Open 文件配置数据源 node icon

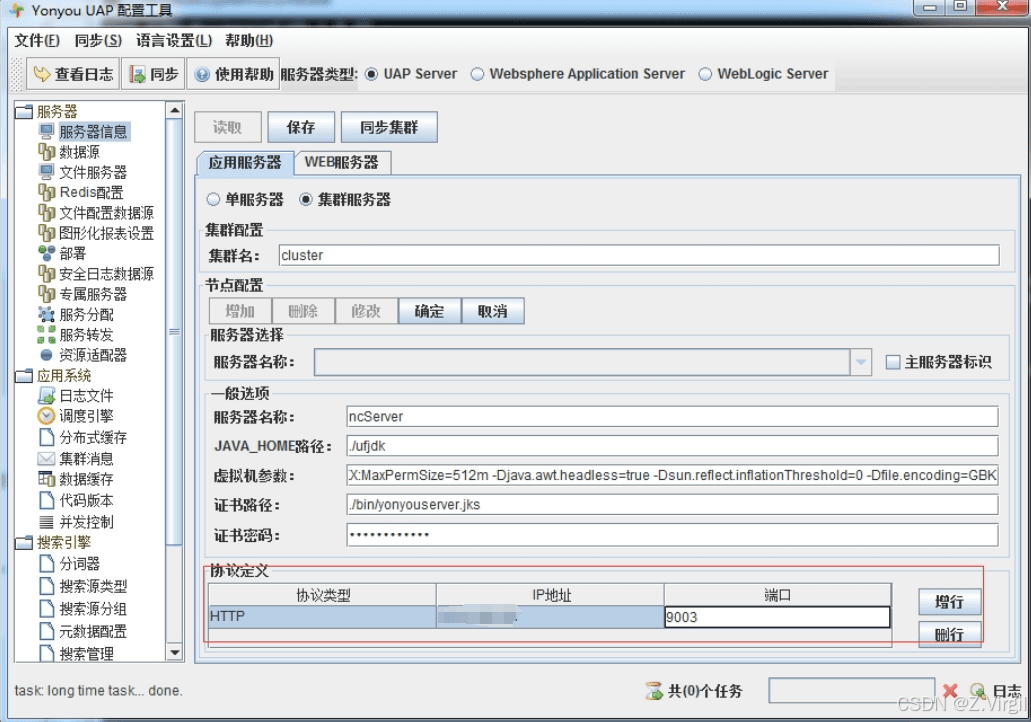point(46,213)
